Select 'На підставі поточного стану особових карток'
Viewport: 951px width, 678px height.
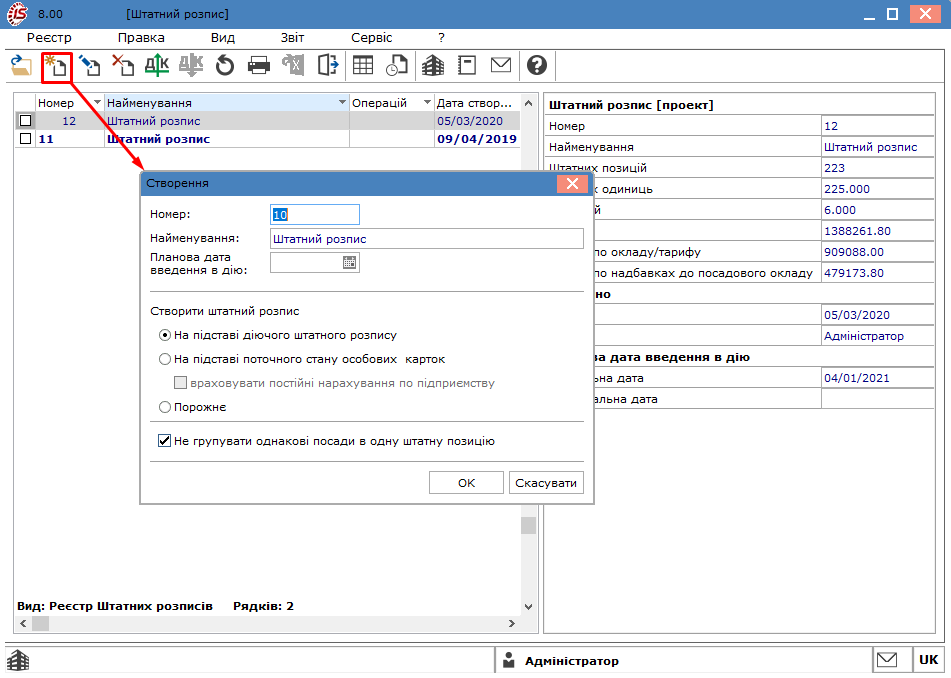(x=165, y=360)
